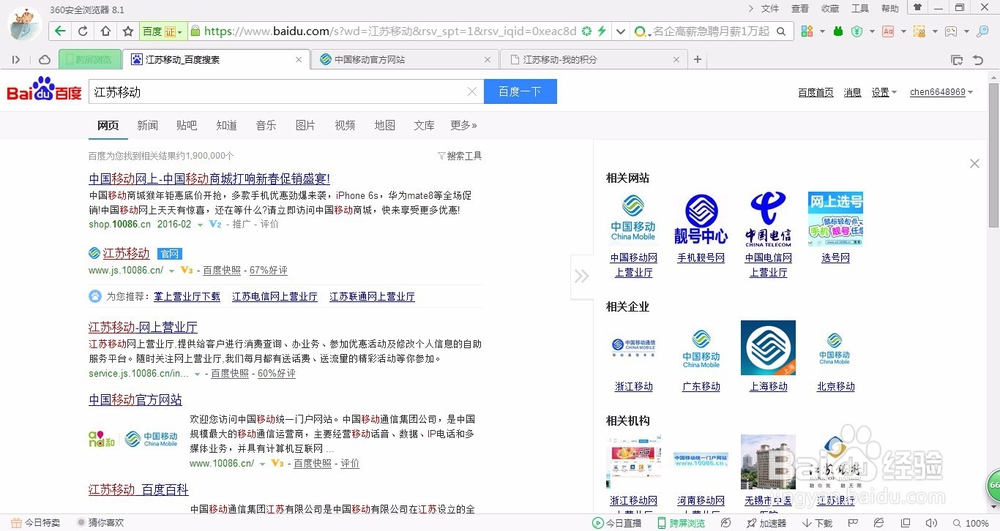Open the 靓号中心 related site thumbnail

701,220
